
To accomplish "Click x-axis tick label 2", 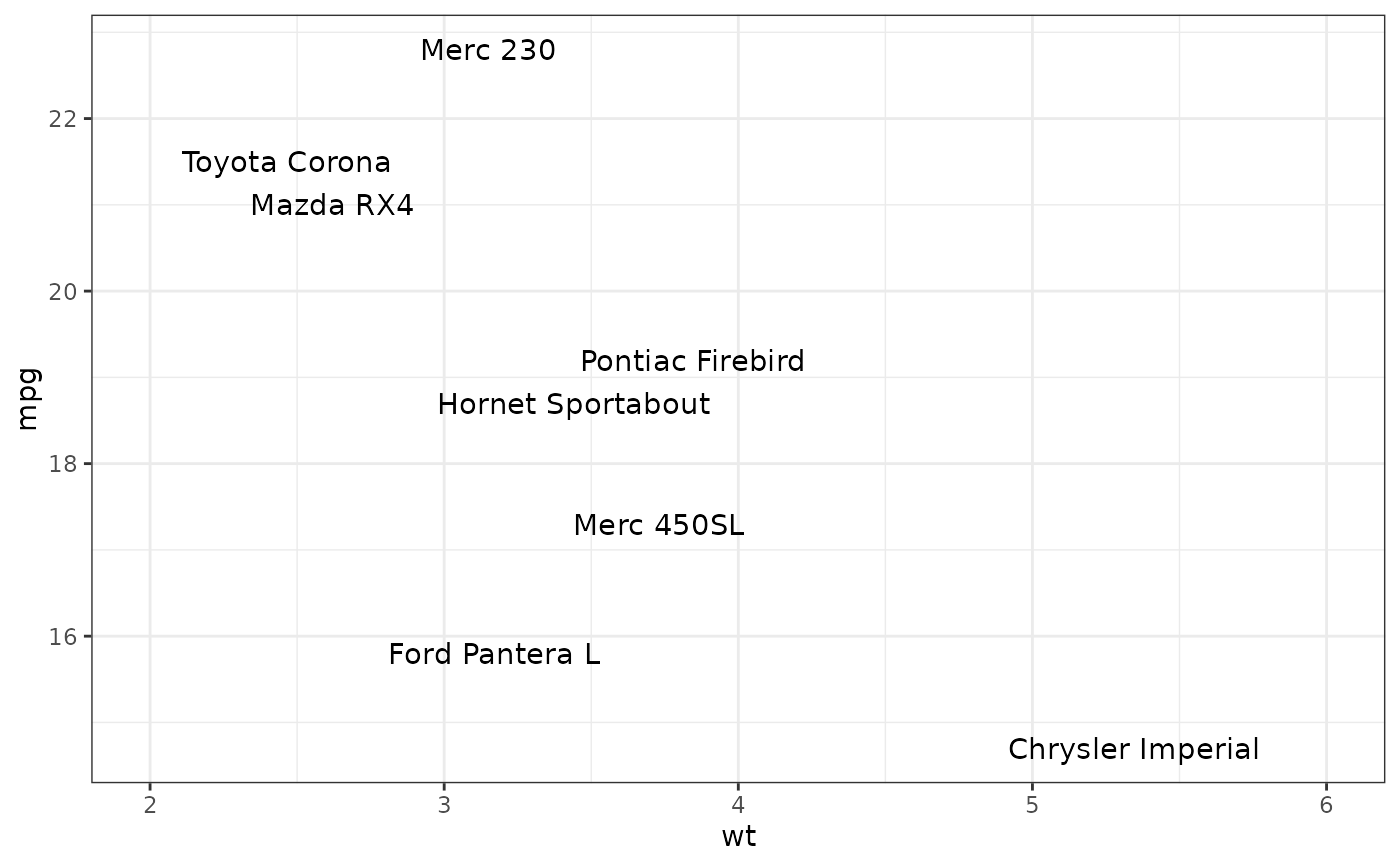I will [150, 804].
